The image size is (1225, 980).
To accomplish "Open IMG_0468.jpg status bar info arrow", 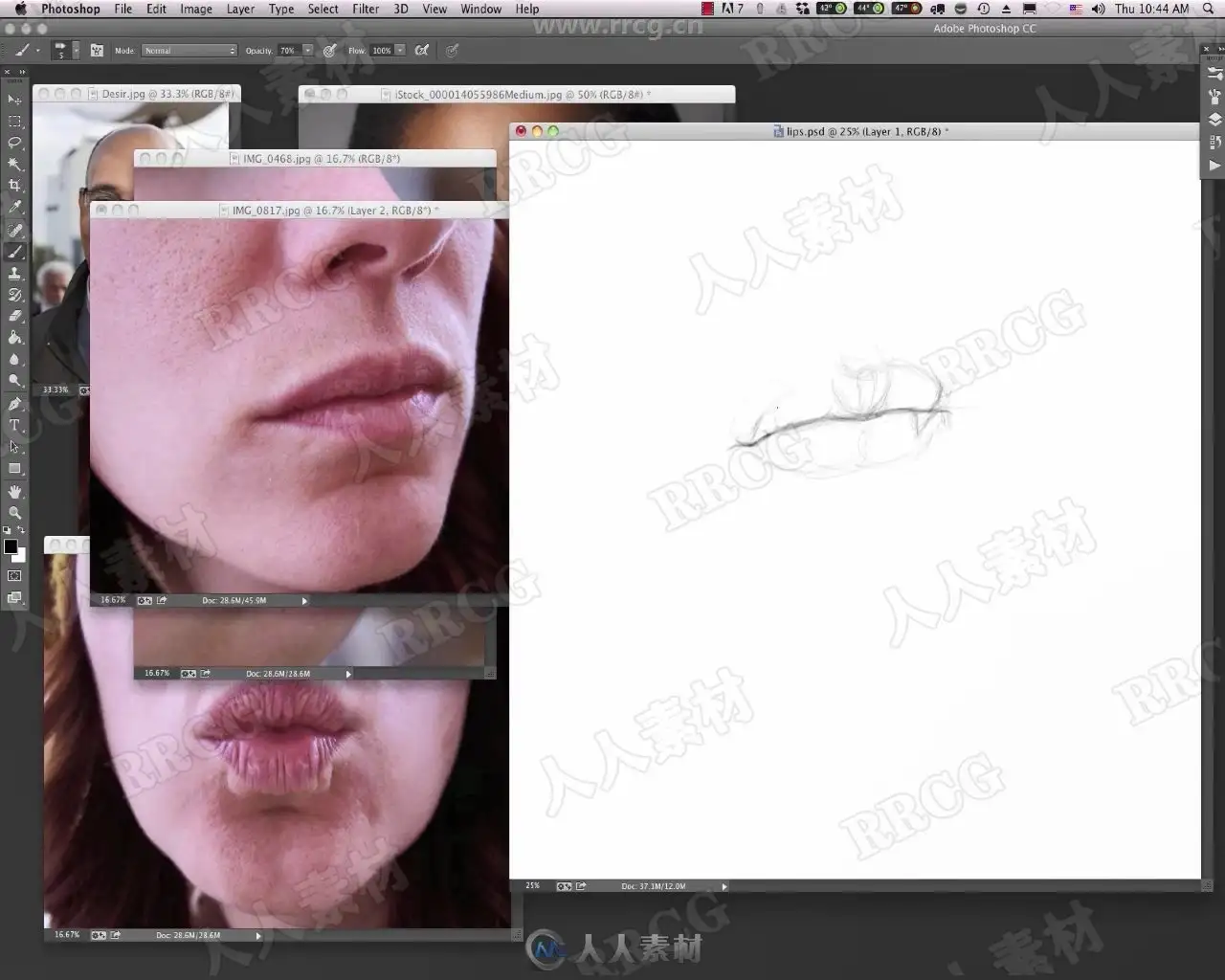I will 348,674.
